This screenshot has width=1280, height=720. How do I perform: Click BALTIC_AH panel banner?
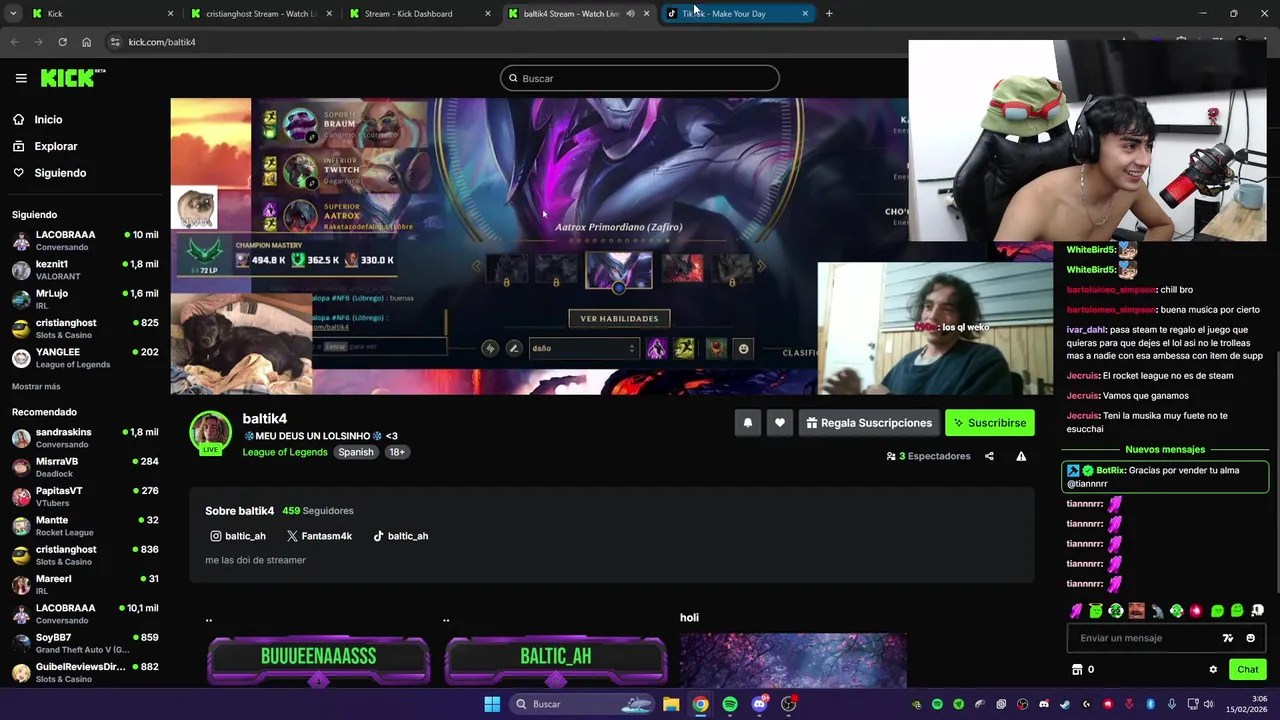[555, 660]
